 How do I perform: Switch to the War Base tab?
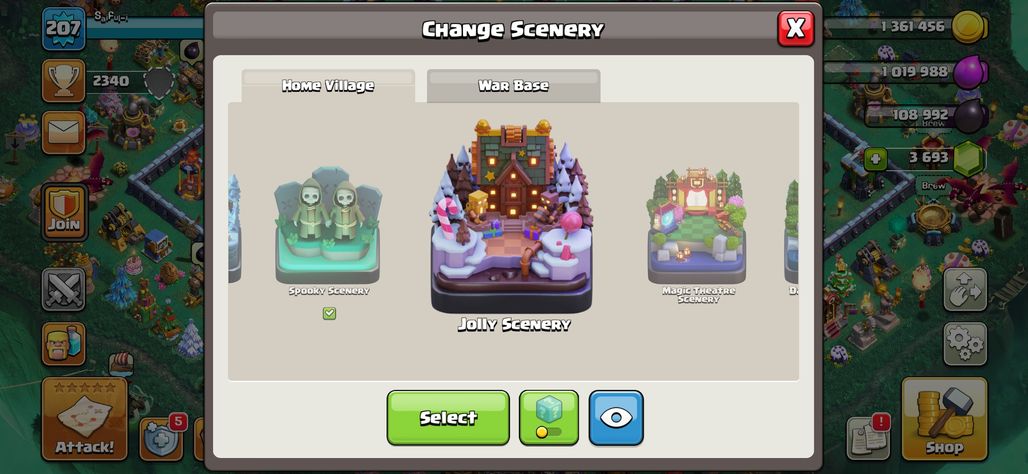click(x=513, y=86)
